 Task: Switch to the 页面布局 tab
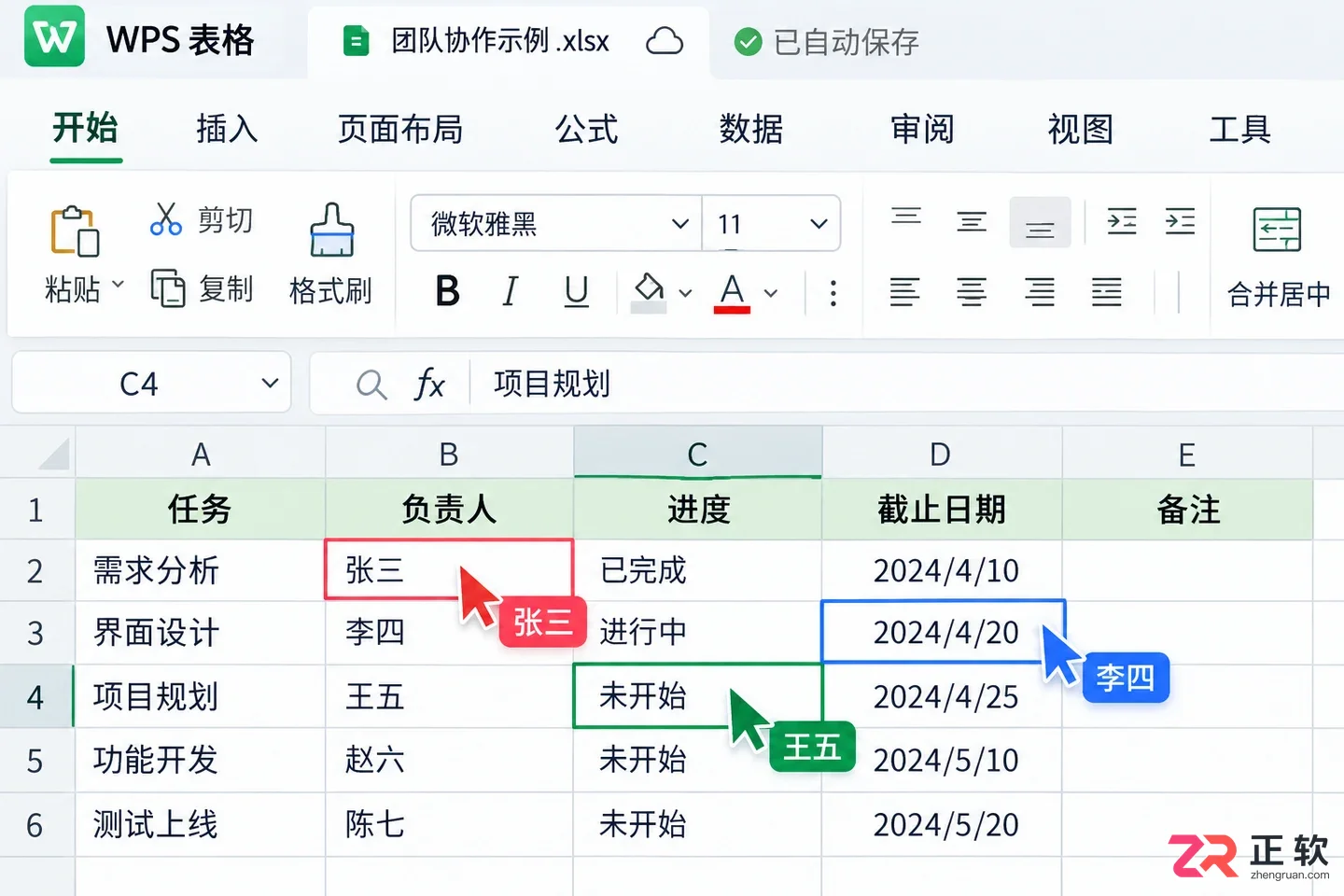pos(400,129)
